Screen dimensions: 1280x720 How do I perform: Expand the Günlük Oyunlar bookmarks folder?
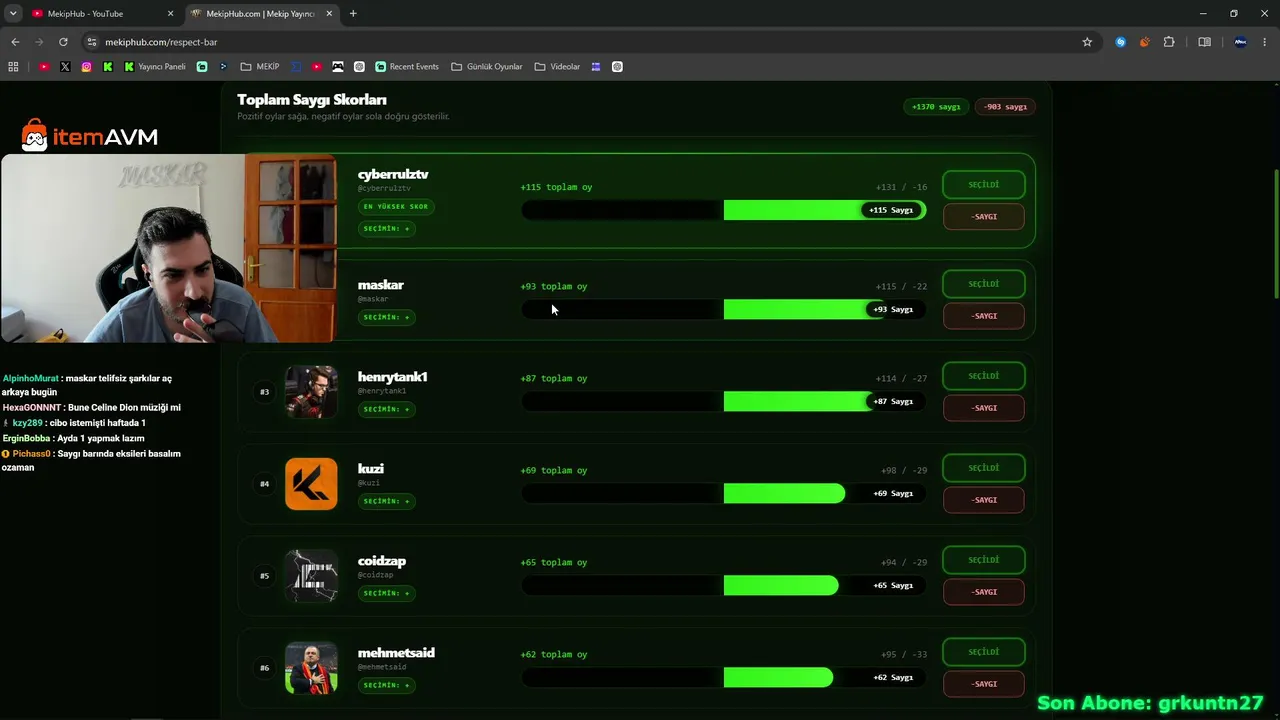(487, 67)
